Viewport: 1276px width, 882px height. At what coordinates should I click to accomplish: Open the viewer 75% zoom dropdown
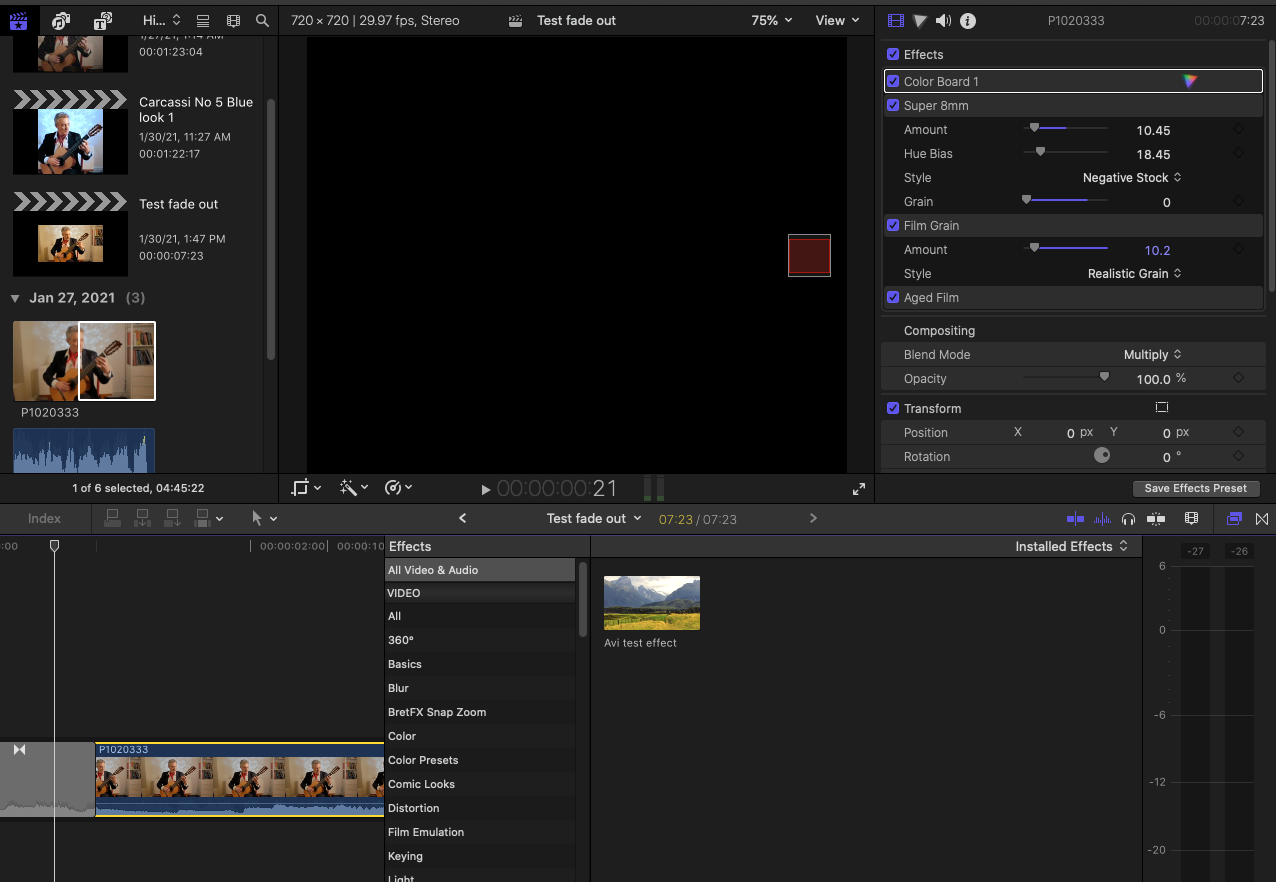click(x=771, y=20)
